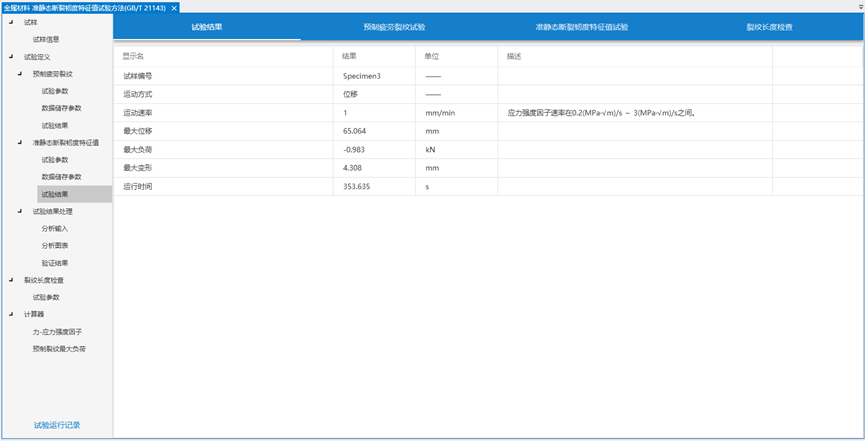
Task: Close the 金属材料 test method document tab
Action: [175, 7]
